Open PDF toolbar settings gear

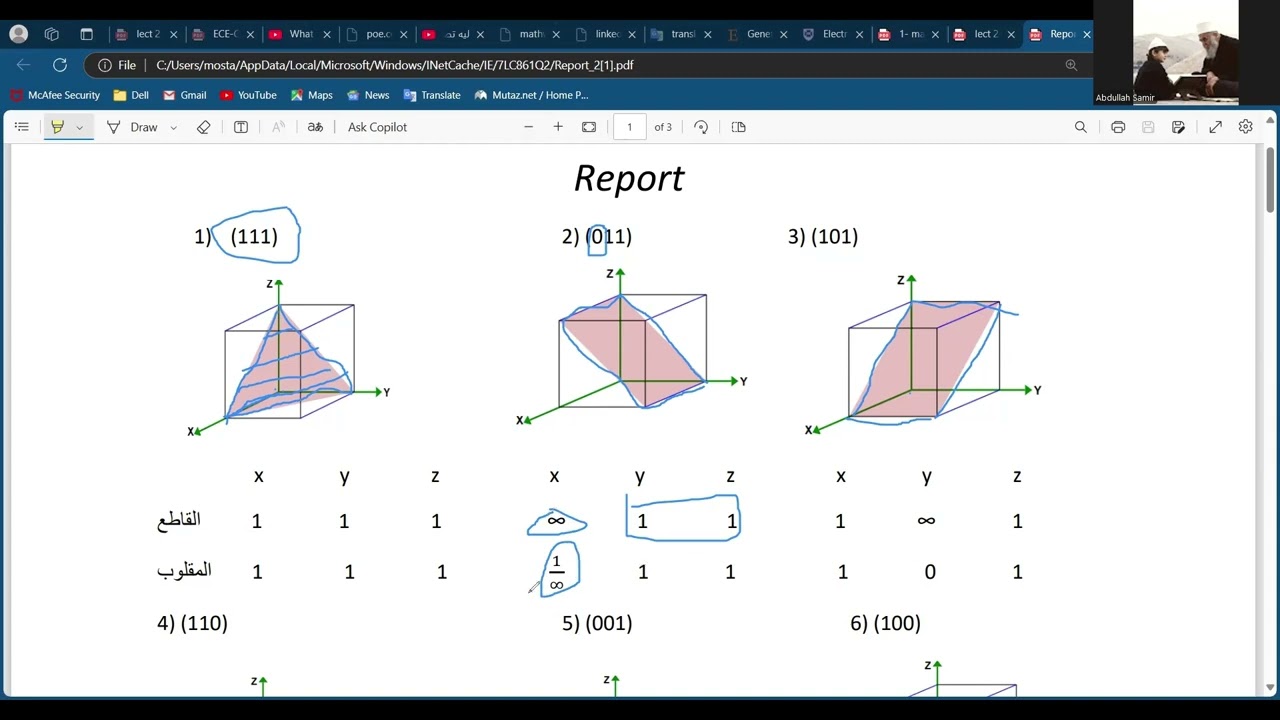point(1245,127)
